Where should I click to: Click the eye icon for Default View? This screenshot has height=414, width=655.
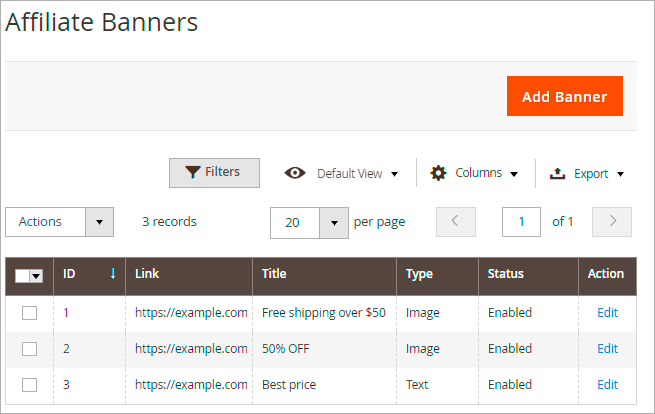coord(295,173)
